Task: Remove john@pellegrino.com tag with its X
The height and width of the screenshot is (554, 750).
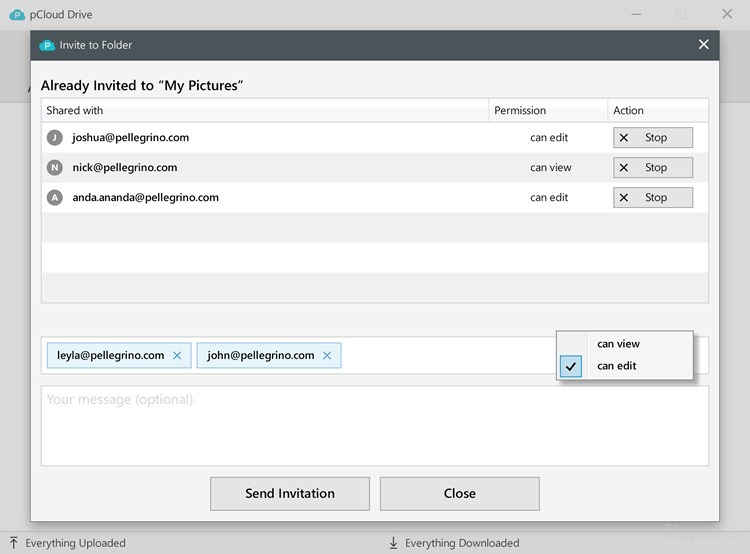Action: coord(327,355)
